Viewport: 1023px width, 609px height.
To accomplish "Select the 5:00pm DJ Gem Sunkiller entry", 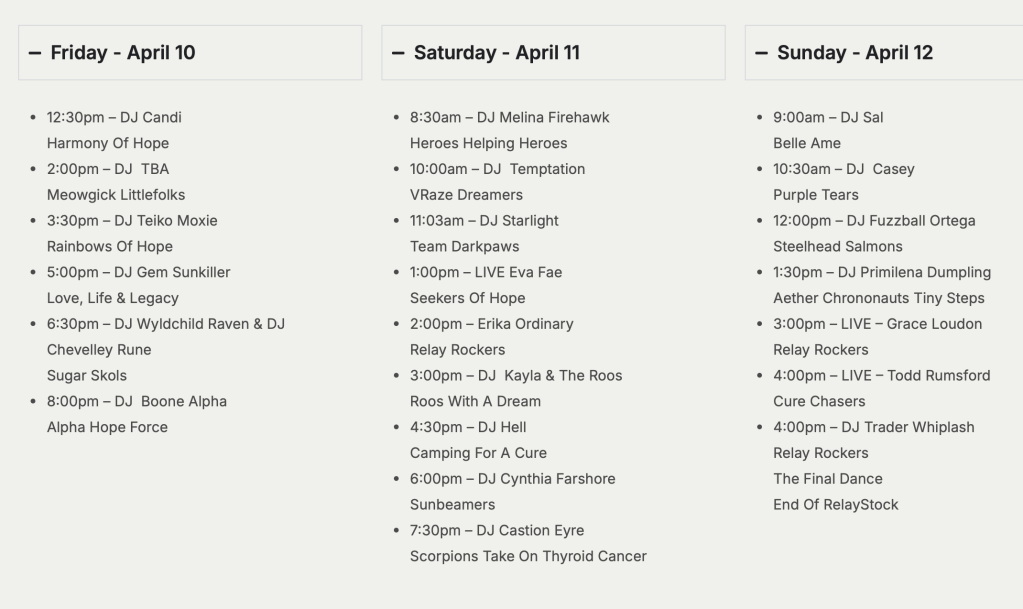I will pyautogui.click(x=139, y=272).
